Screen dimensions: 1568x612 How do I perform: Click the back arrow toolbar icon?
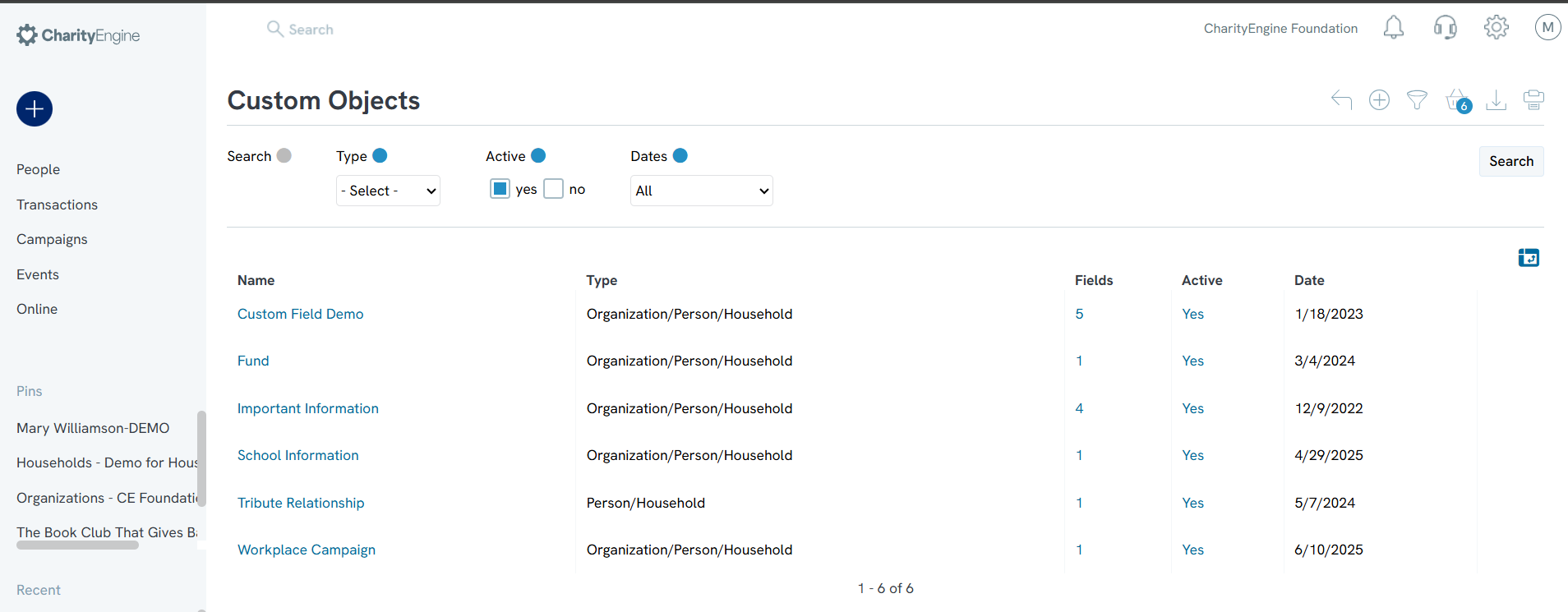pyautogui.click(x=1341, y=100)
